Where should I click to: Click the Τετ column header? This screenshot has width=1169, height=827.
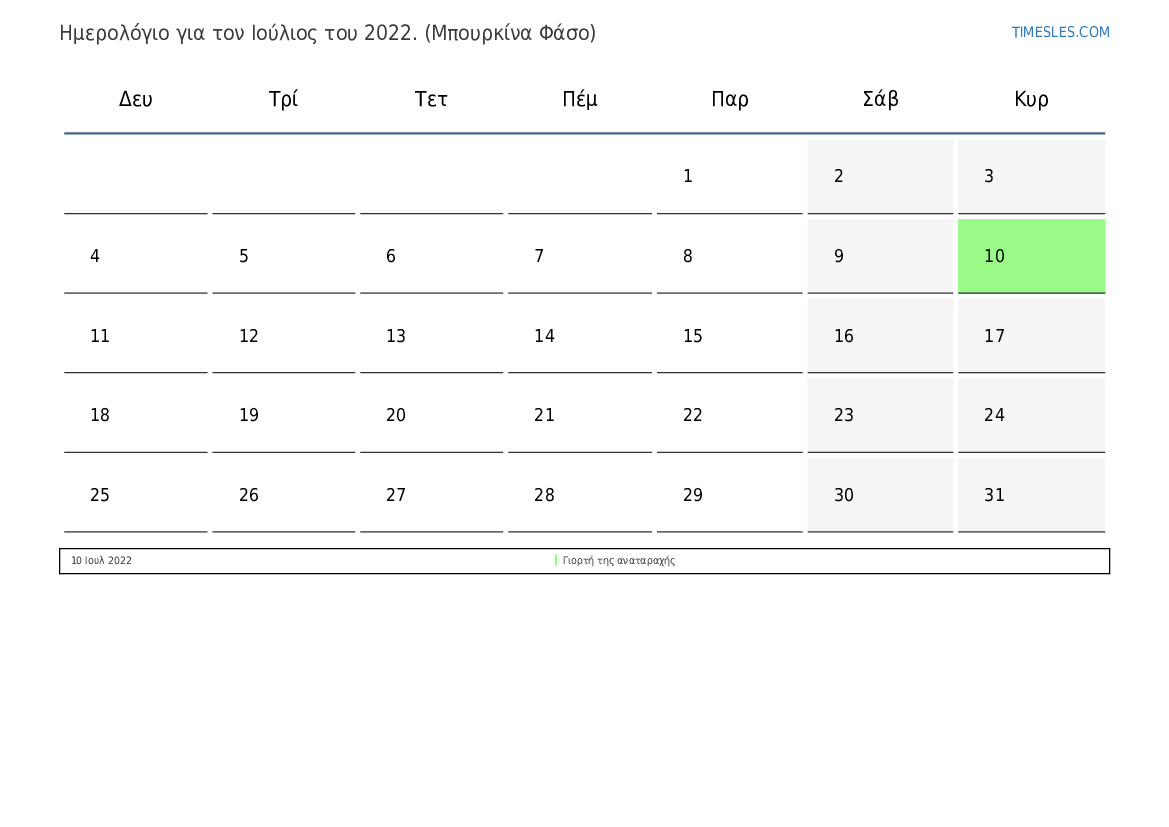(431, 99)
